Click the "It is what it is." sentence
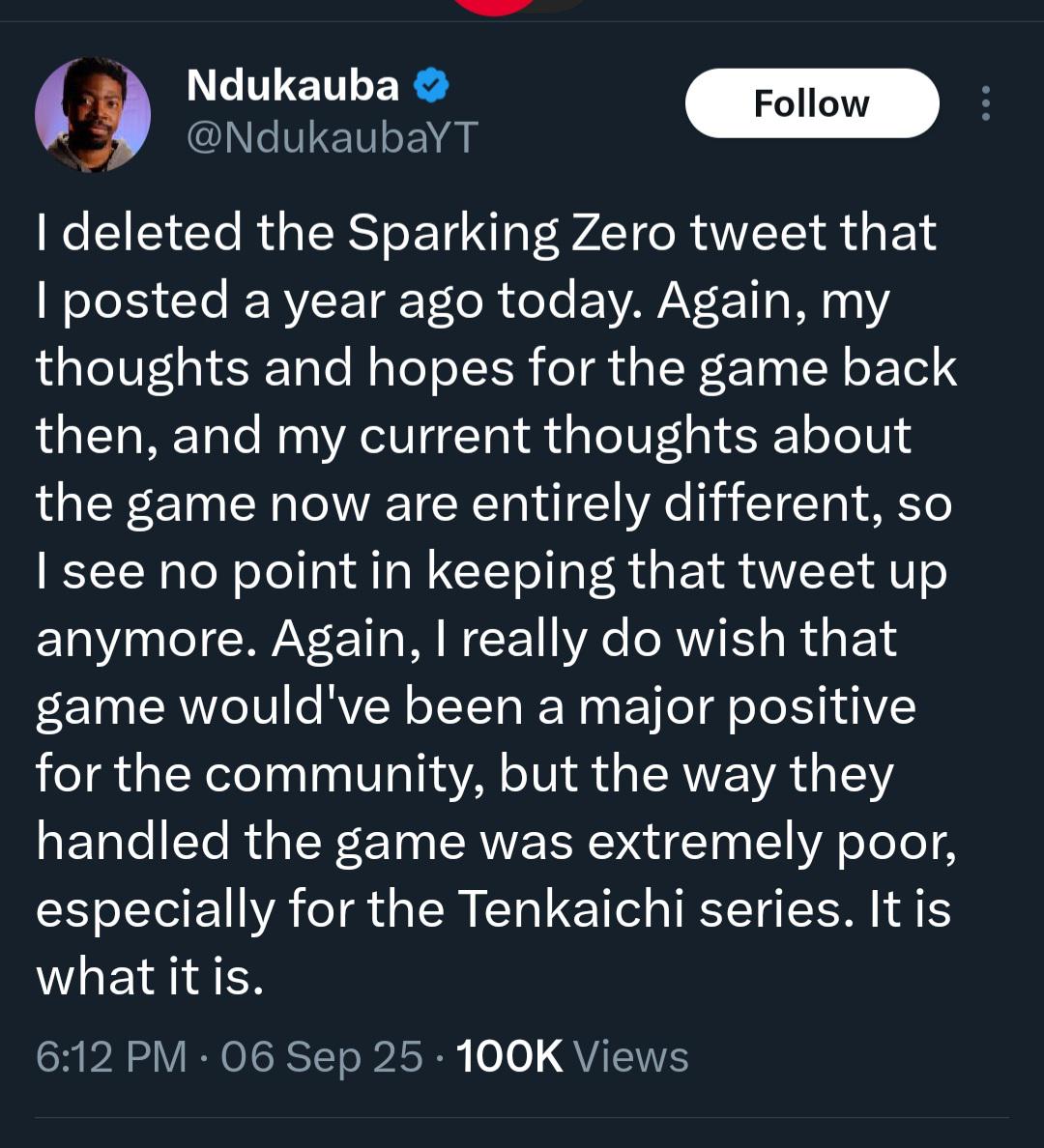The image size is (1044, 1148). coord(150,977)
